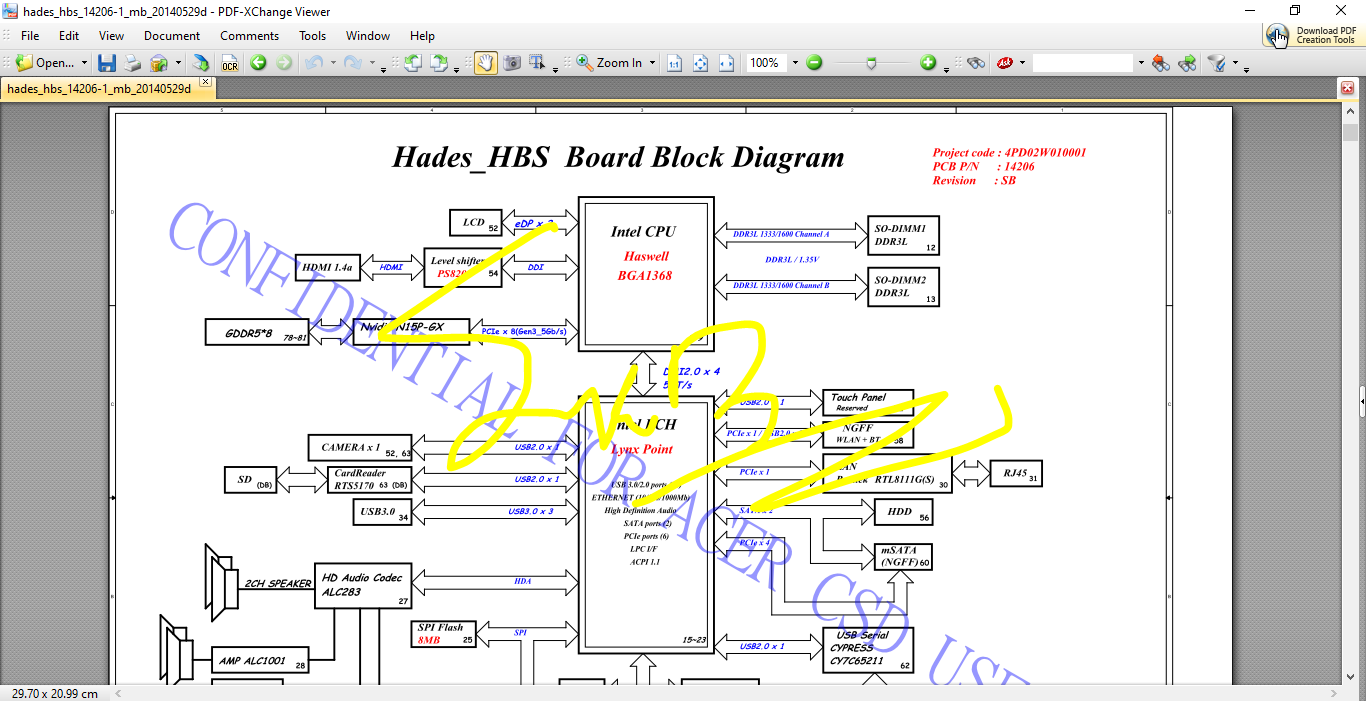The width and height of the screenshot is (1366, 701).
Task: Save the document with the floppy disk icon
Action: [x=106, y=63]
